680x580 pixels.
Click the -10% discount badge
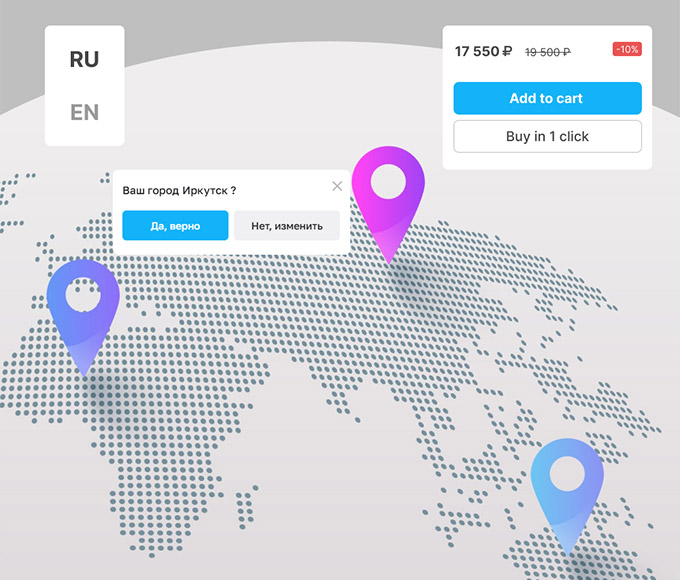coord(627,49)
